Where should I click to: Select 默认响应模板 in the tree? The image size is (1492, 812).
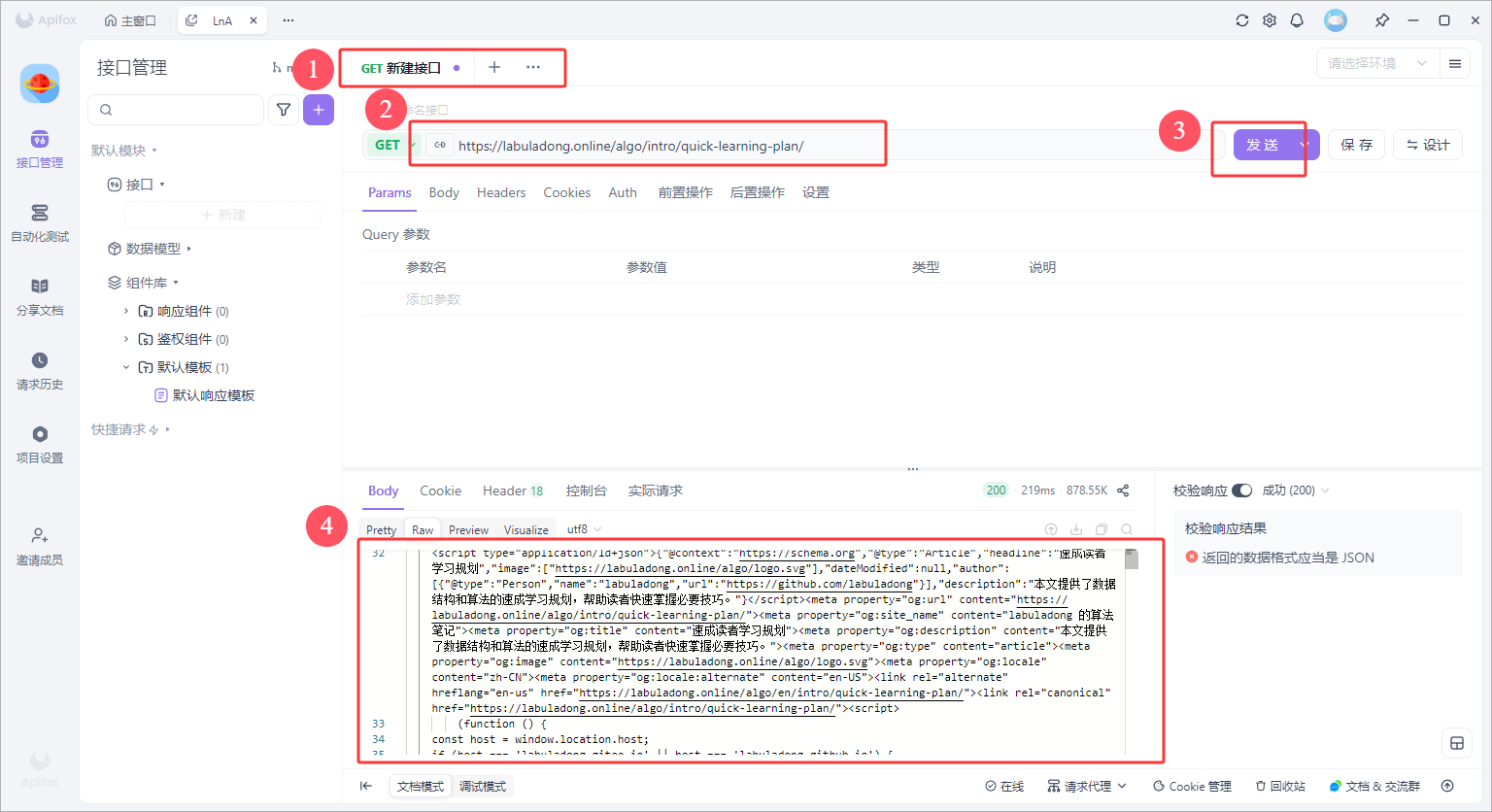[205, 395]
